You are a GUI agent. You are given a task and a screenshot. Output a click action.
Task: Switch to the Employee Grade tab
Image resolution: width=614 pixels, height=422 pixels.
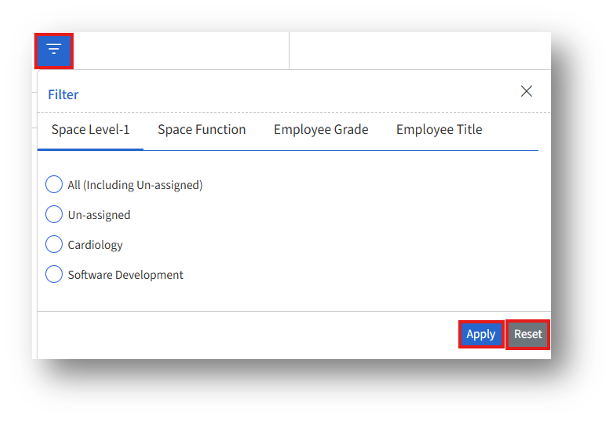[x=321, y=130]
